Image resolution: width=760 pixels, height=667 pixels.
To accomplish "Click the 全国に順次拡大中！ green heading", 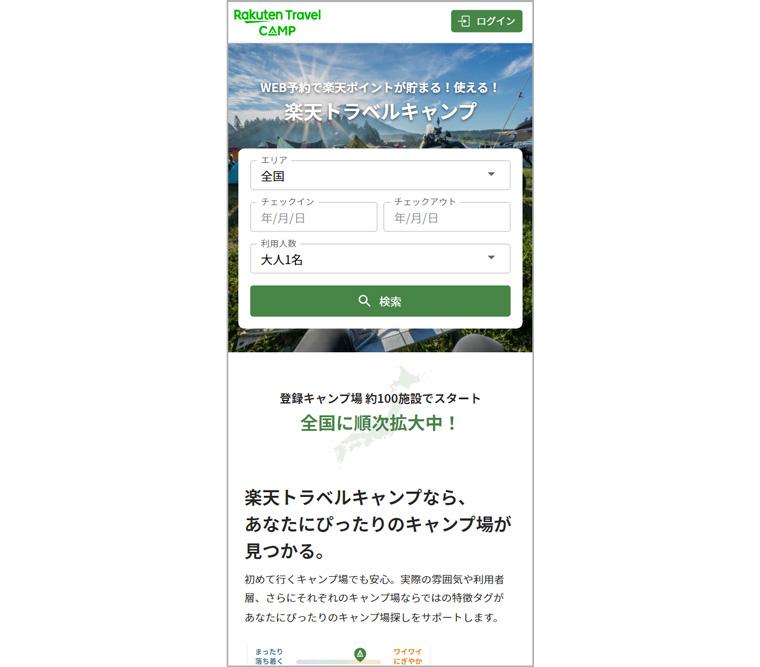I will [x=379, y=423].
